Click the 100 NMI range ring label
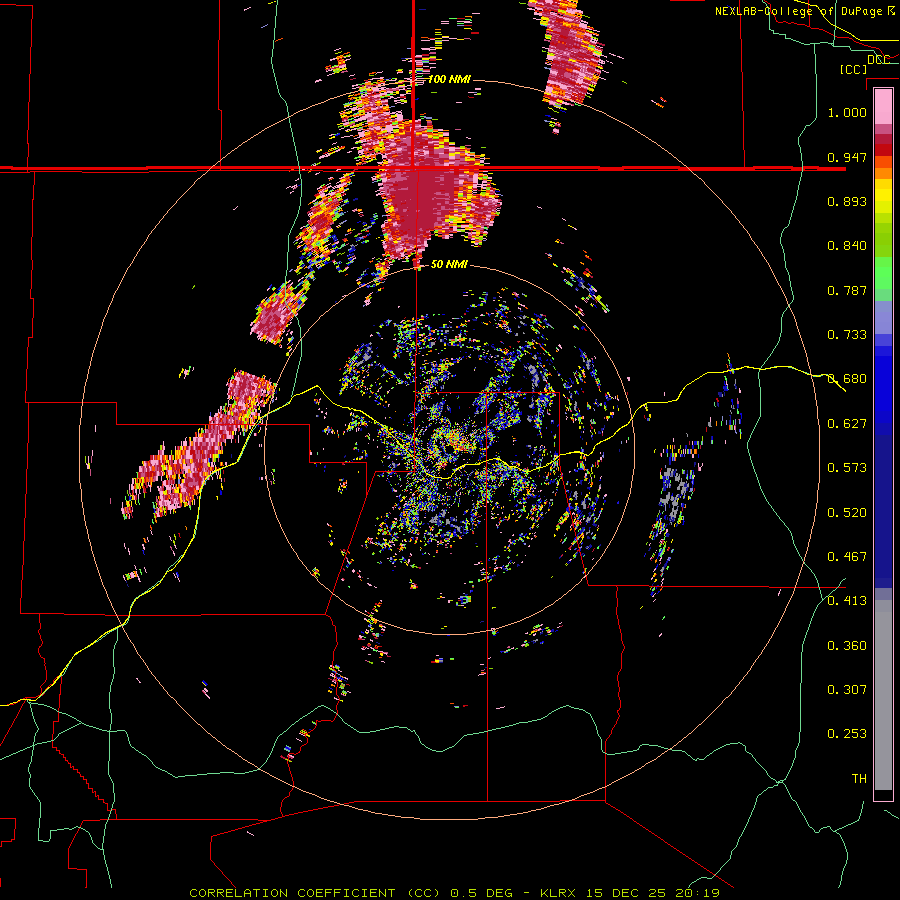 click(449, 79)
